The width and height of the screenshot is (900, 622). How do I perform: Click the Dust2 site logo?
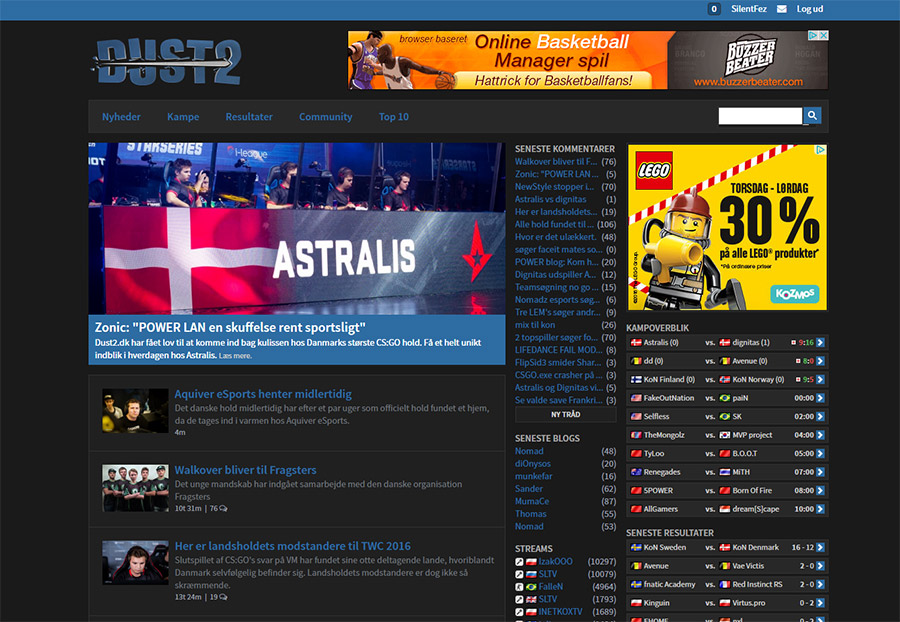click(x=168, y=61)
